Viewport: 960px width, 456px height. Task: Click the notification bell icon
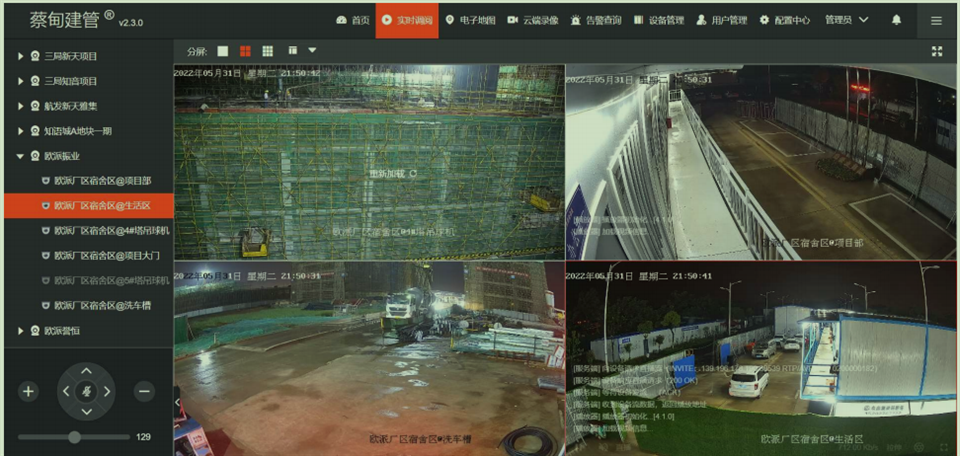click(896, 20)
